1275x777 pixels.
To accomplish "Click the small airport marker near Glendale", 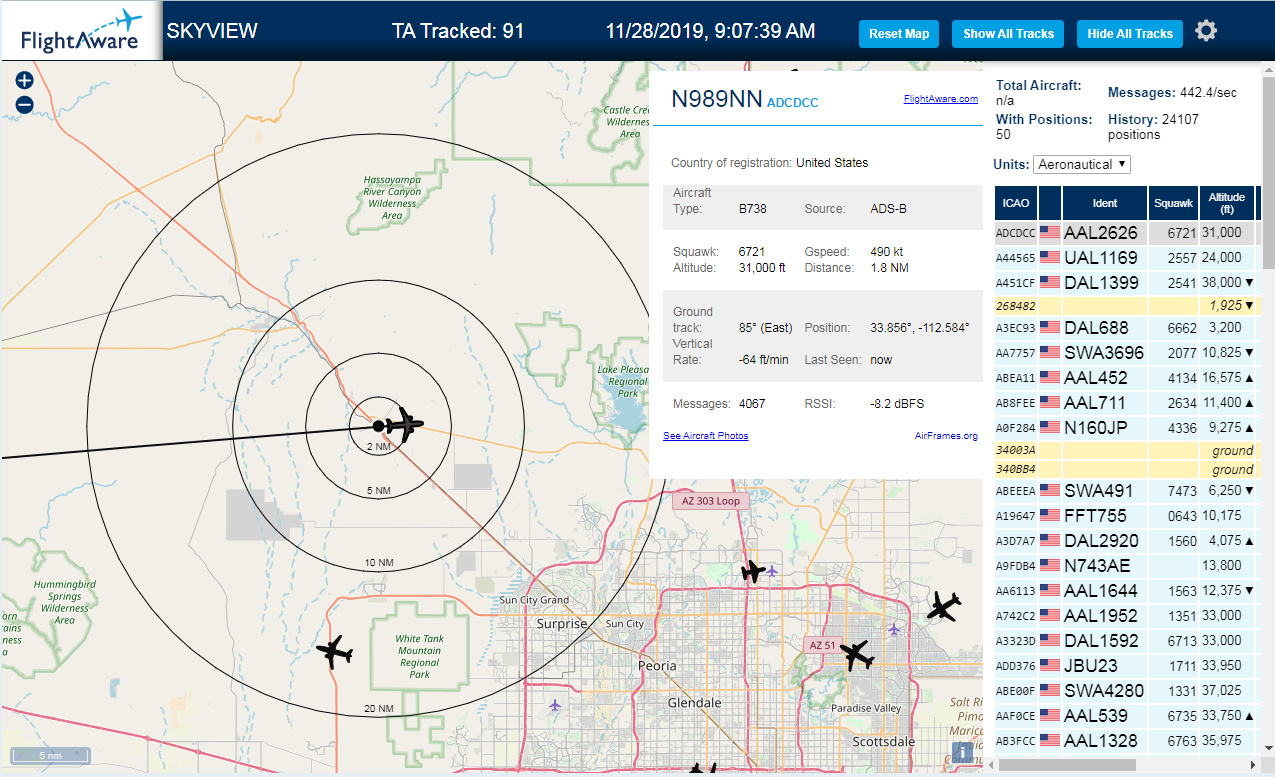I will 555,705.
